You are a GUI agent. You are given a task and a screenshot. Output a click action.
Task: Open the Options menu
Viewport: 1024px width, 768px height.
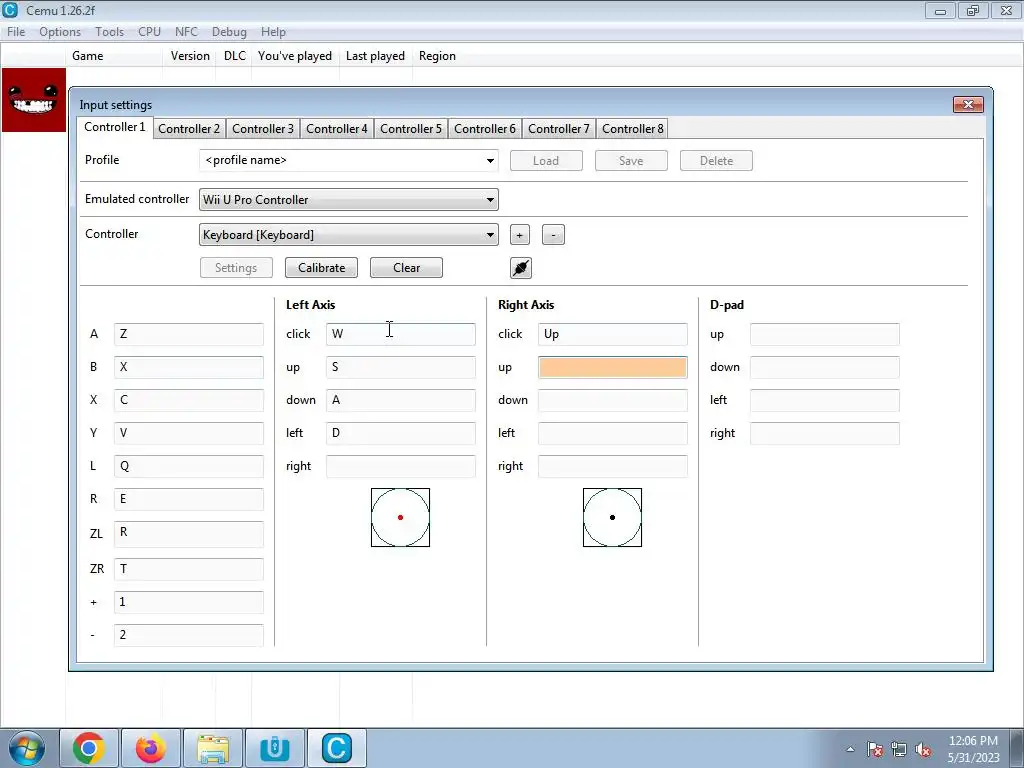(60, 32)
